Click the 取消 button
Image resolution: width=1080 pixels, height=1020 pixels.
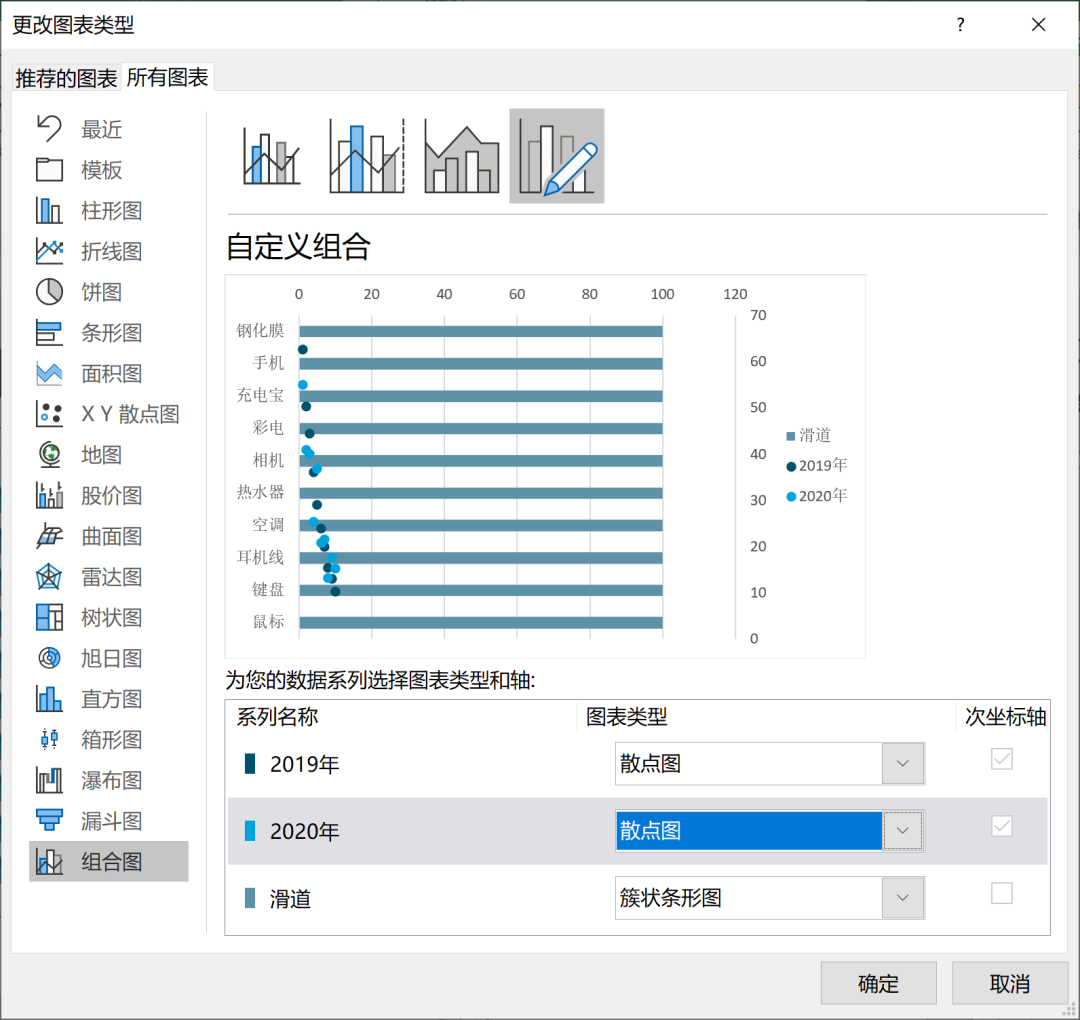pos(1009,983)
